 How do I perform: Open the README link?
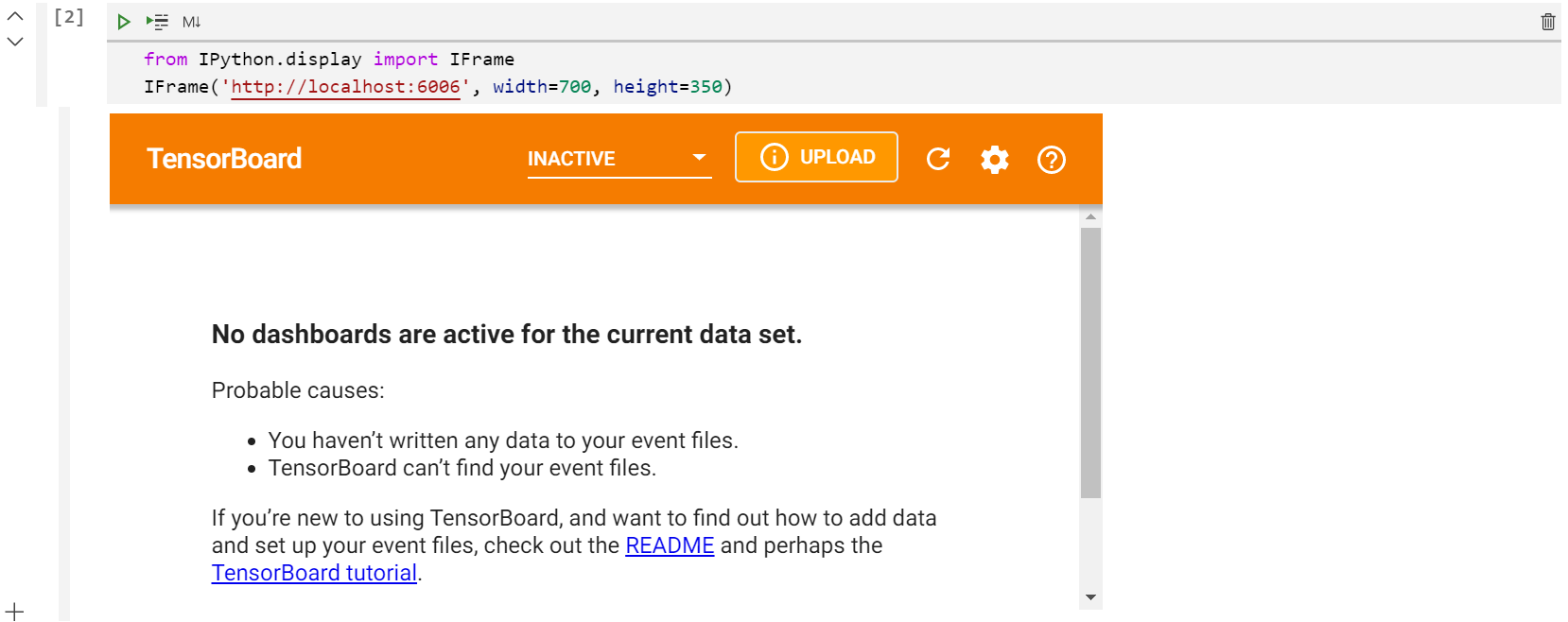(670, 545)
